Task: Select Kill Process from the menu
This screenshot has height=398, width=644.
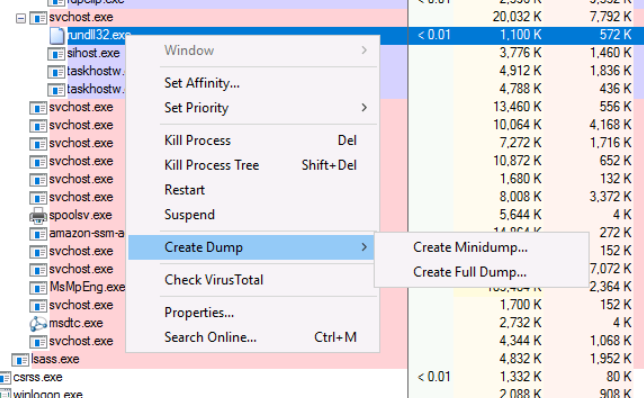Action: click(252, 141)
